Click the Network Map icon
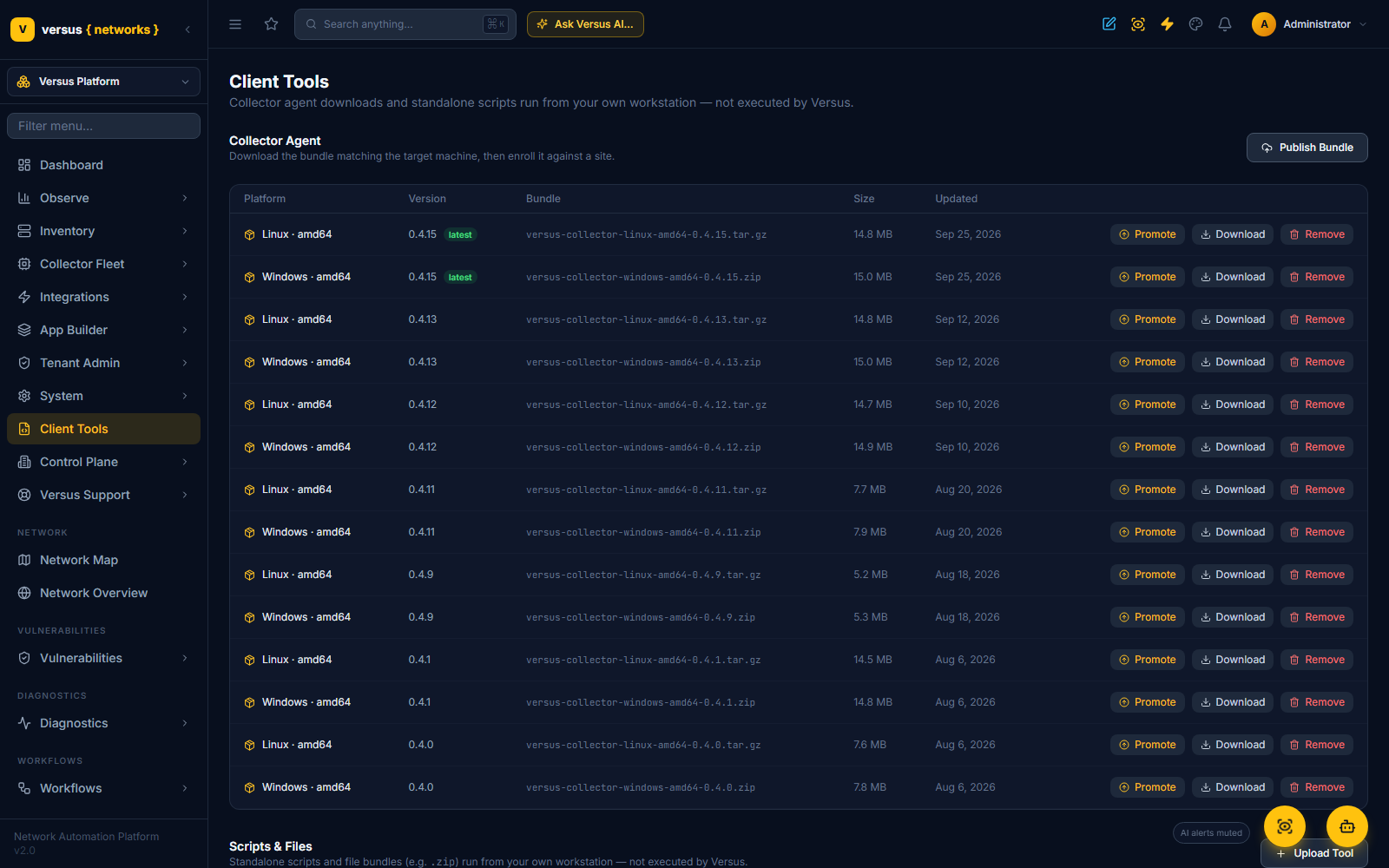 [24, 560]
